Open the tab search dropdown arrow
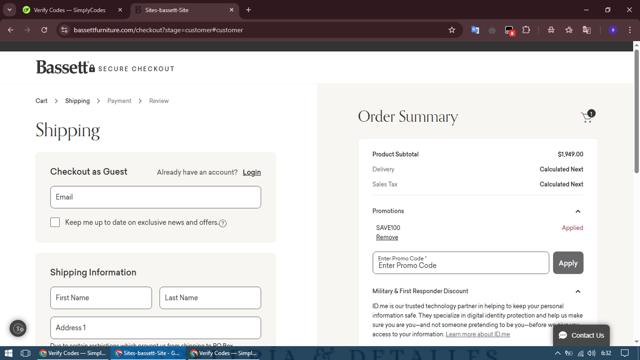Image resolution: width=640 pixels, height=360 pixels. 9,10
